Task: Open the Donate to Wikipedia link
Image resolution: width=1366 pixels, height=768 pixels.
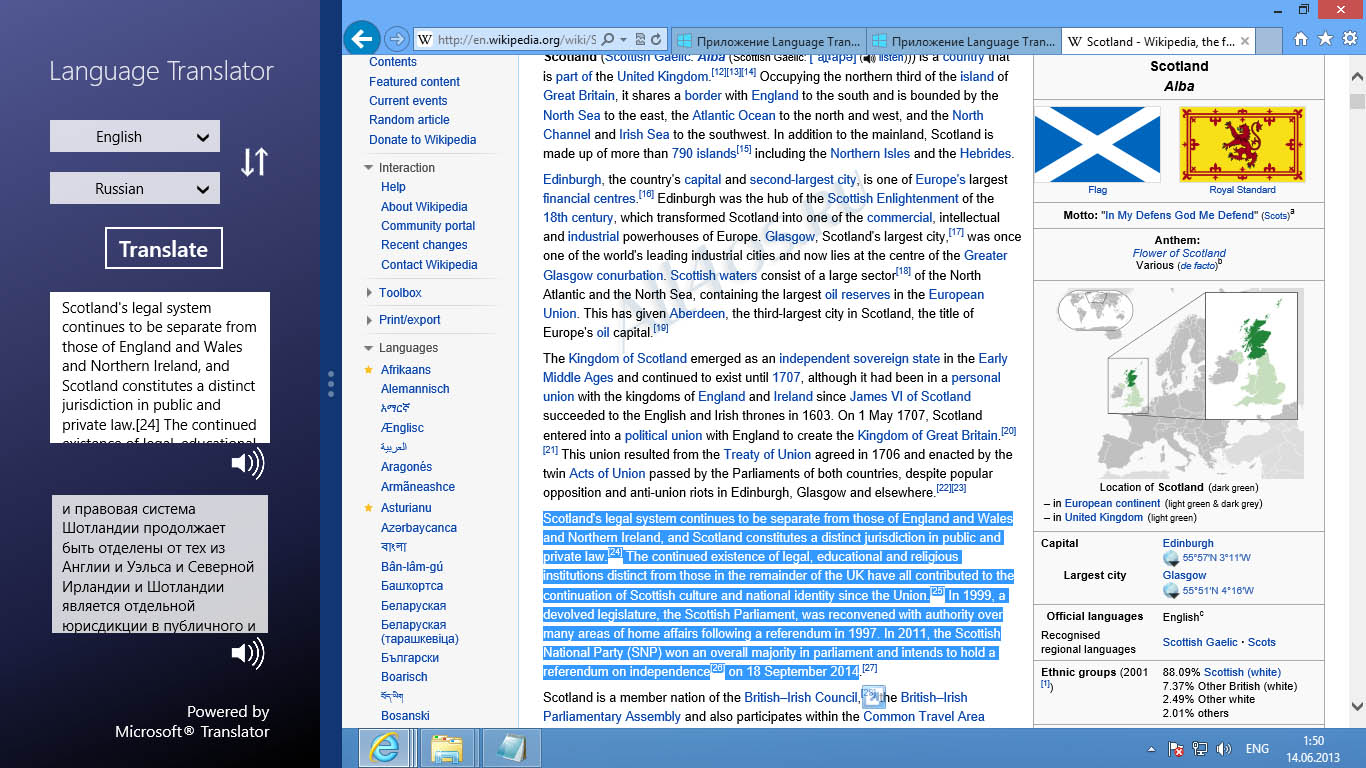Action: (422, 140)
